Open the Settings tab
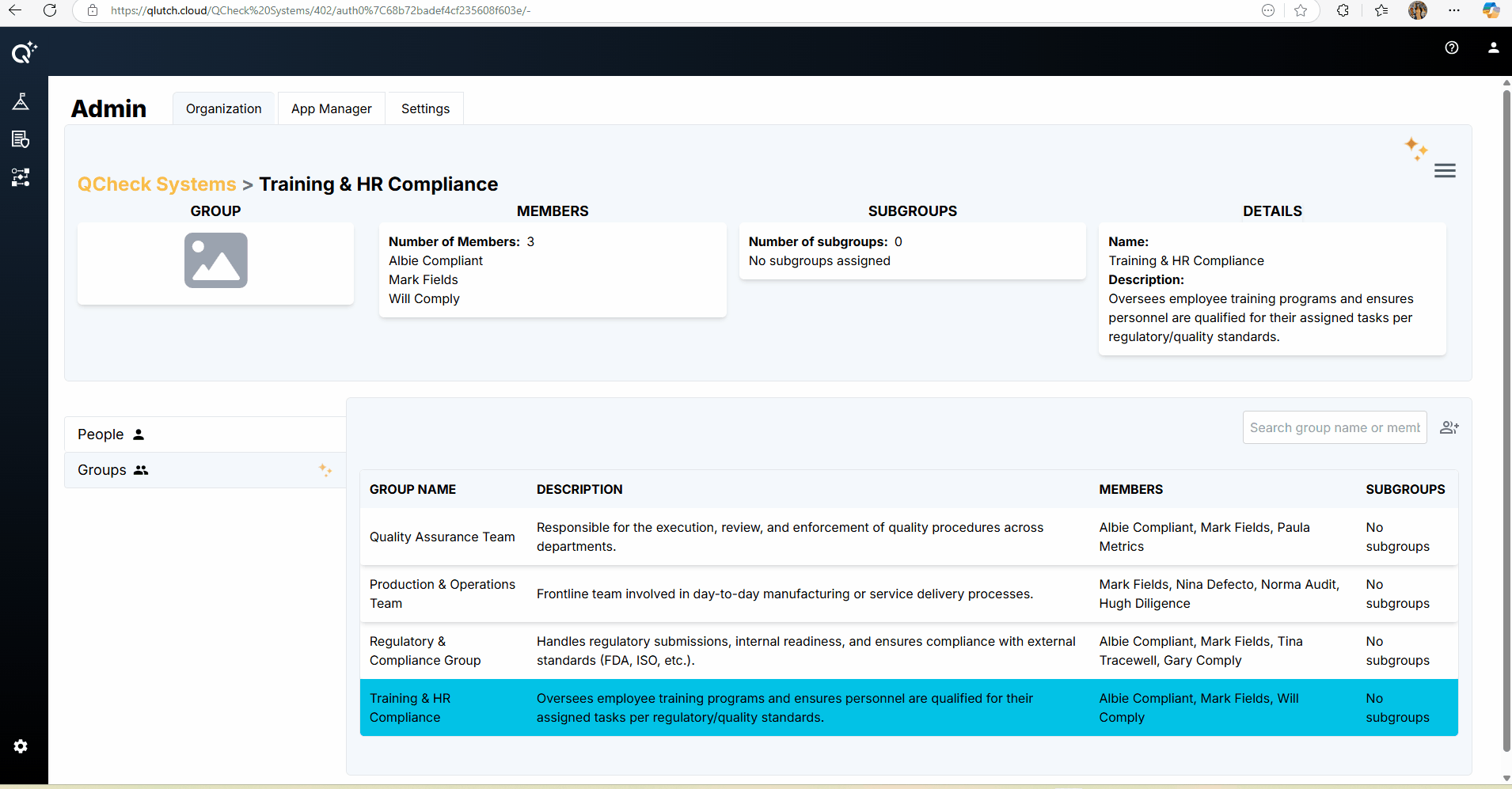1512x789 pixels. [x=425, y=108]
